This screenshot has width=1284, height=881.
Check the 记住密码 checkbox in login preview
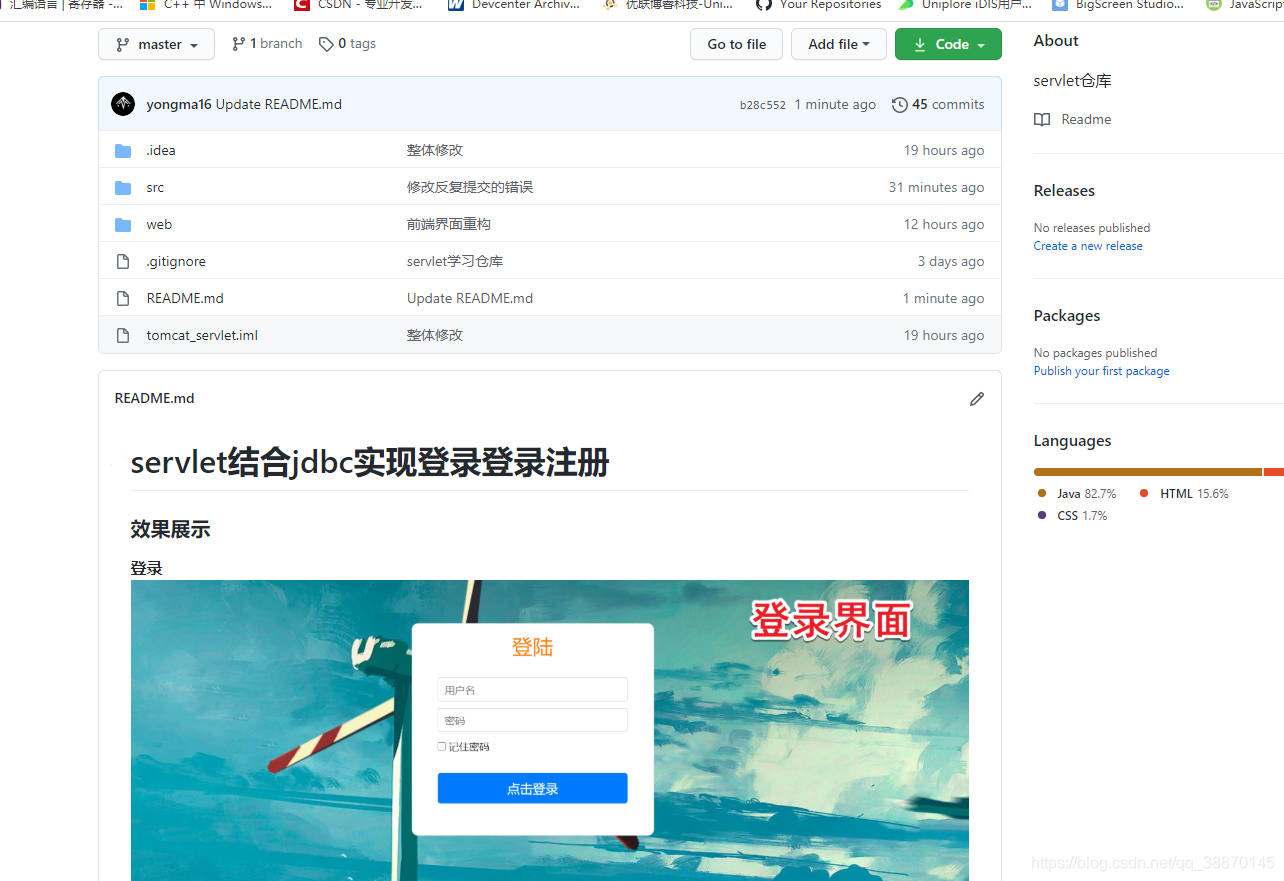click(x=441, y=746)
